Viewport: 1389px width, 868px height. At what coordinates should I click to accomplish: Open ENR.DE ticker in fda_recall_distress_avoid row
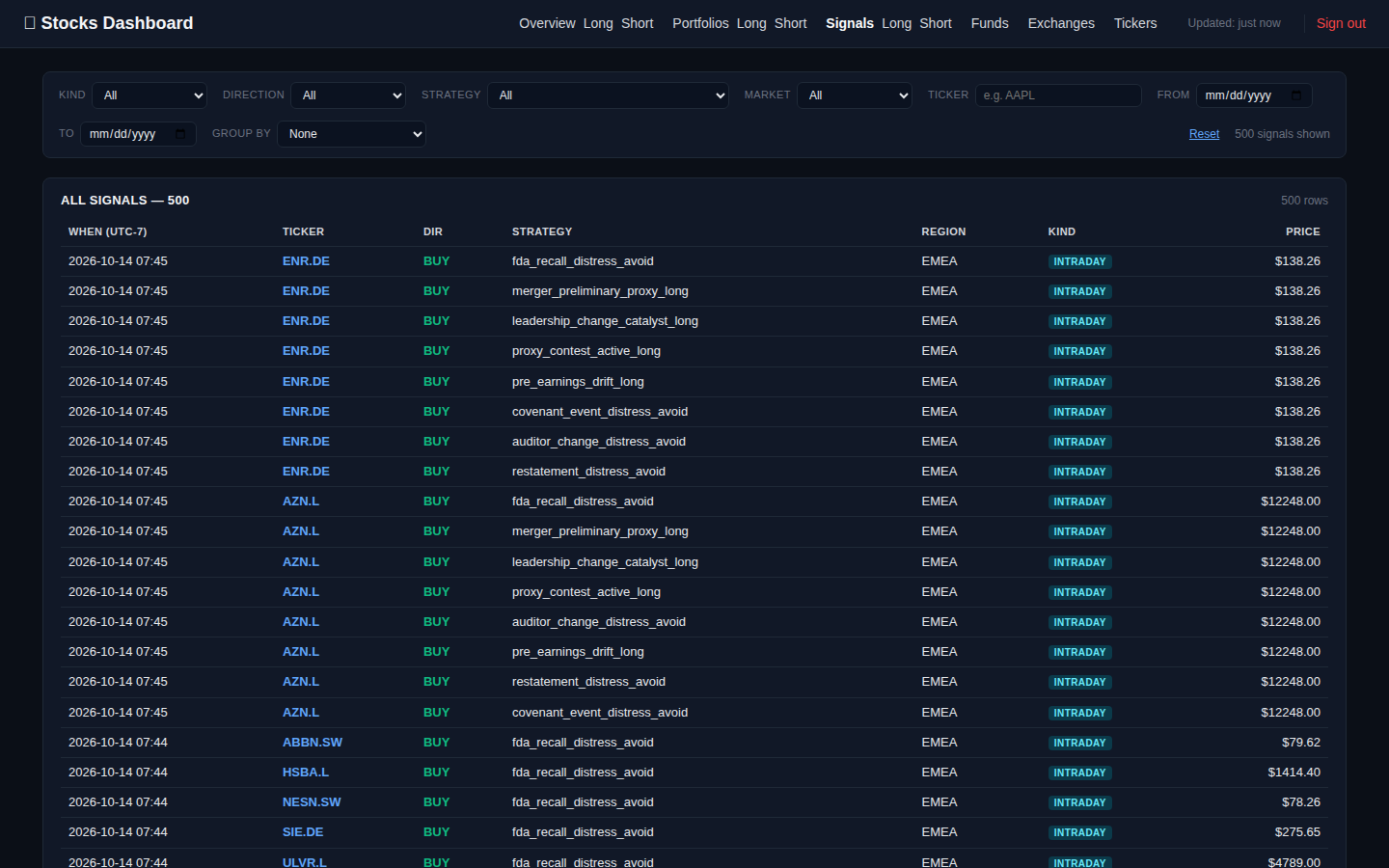pos(306,261)
